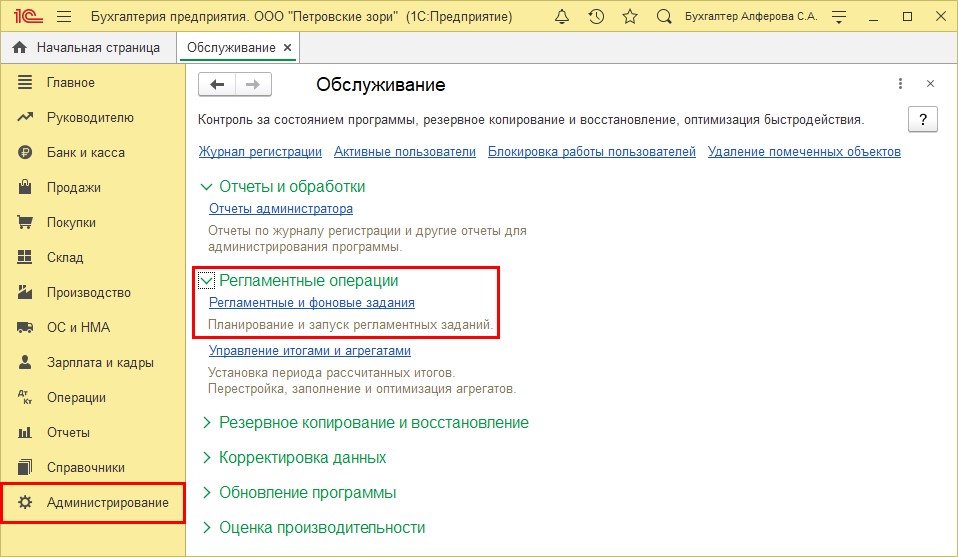
Task: Open history clock icon
Action: [596, 16]
